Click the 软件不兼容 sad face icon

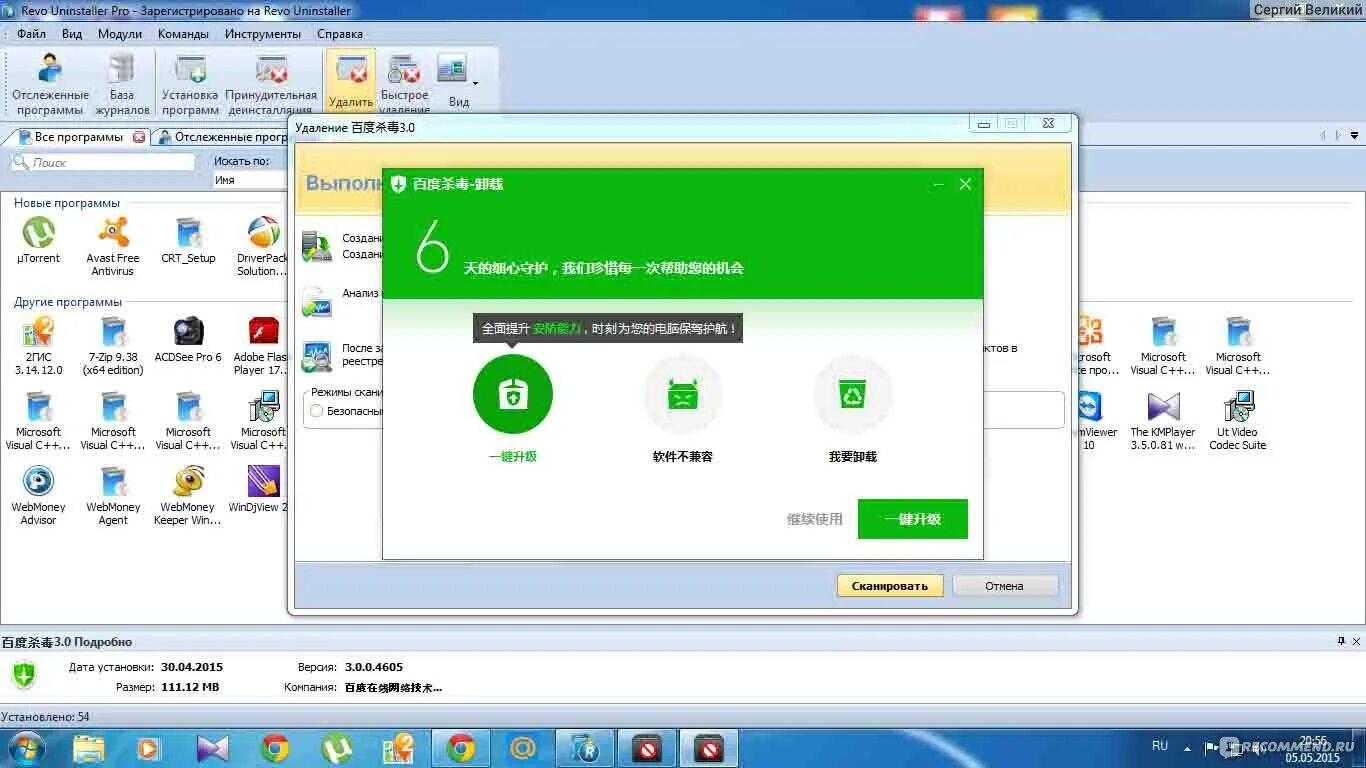(683, 394)
